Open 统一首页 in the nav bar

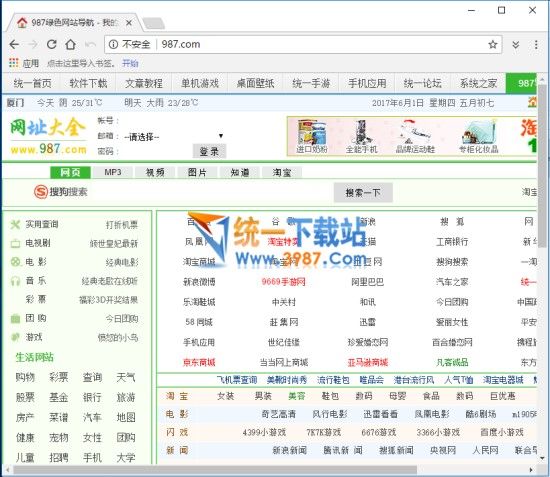coord(32,83)
